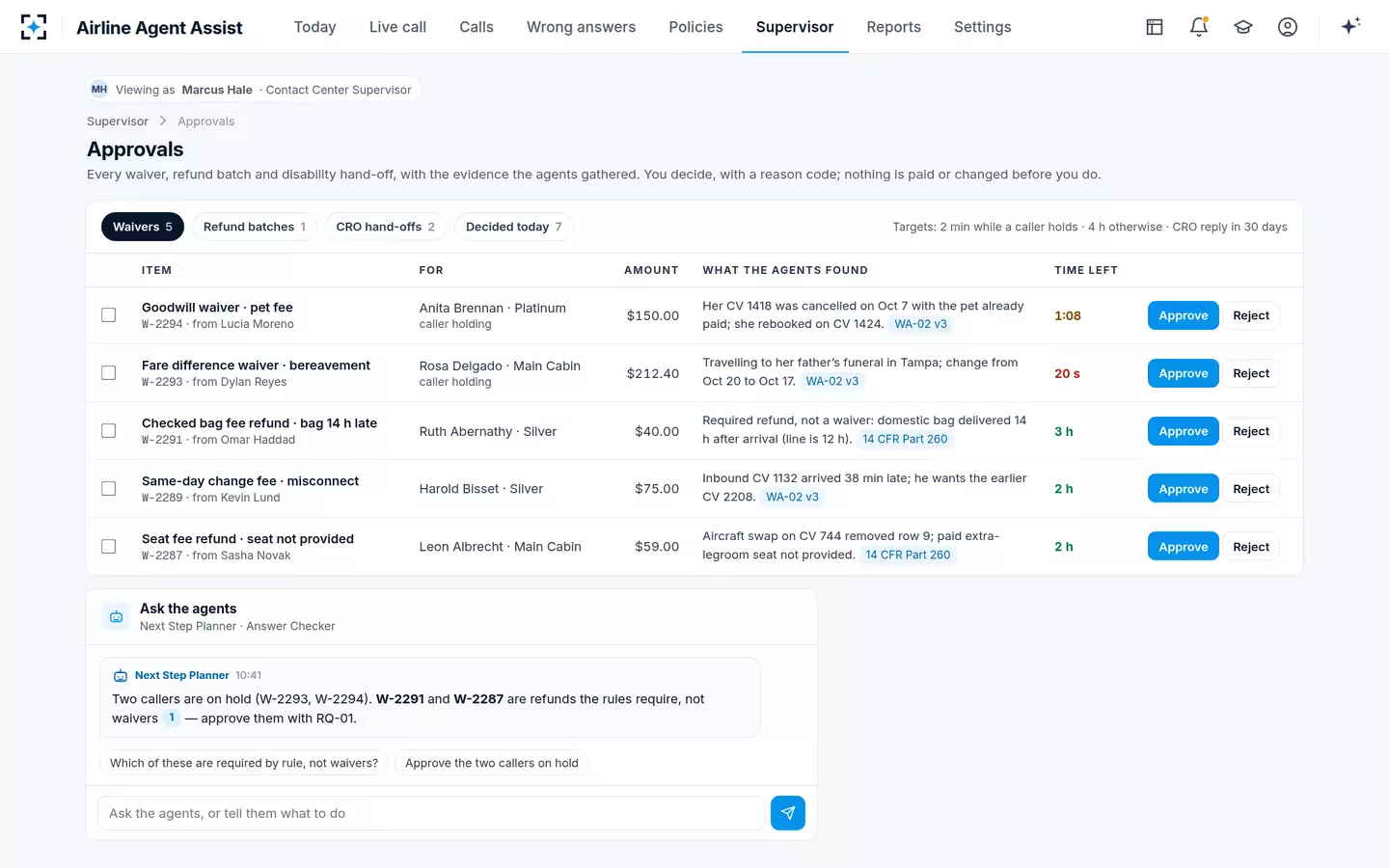Switch to the Refund batches tab
This screenshot has width=1389, height=868.
tap(255, 227)
